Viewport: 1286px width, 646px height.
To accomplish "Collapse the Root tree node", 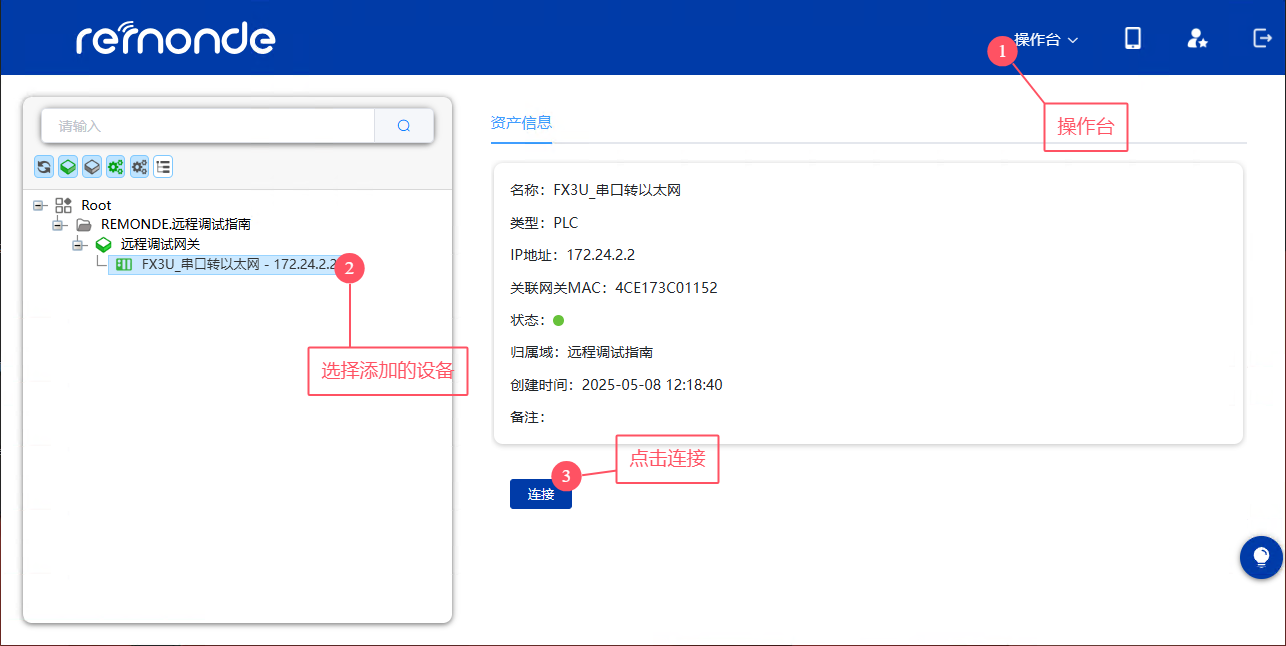I will coord(39,205).
